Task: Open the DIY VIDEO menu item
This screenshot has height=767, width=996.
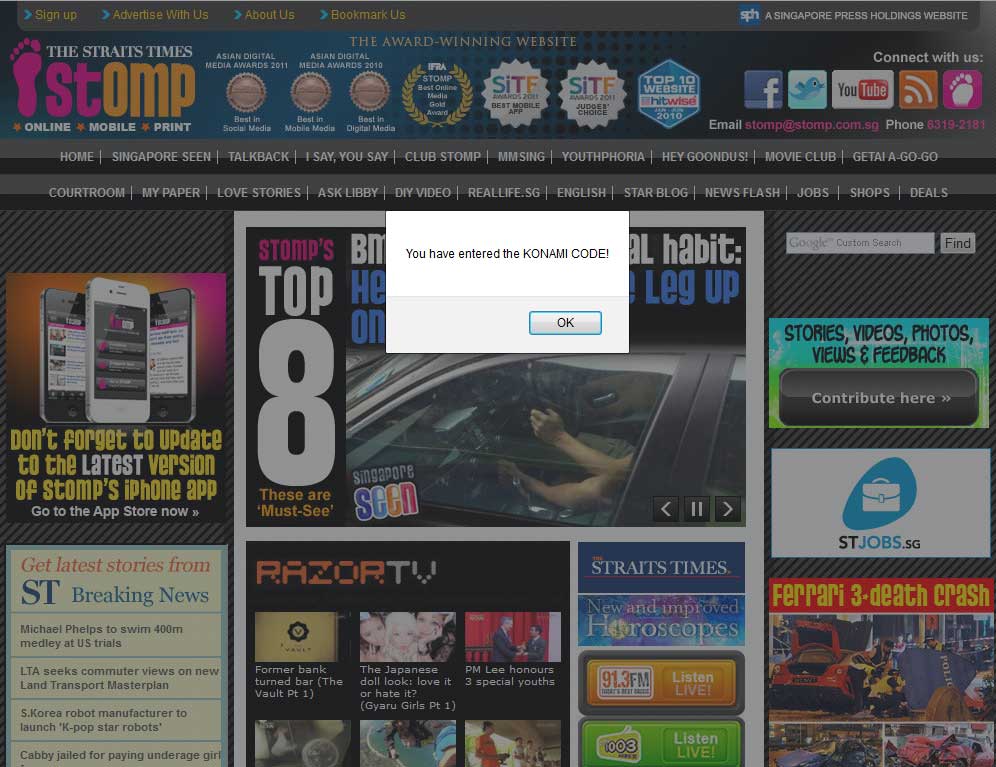Action: [423, 193]
